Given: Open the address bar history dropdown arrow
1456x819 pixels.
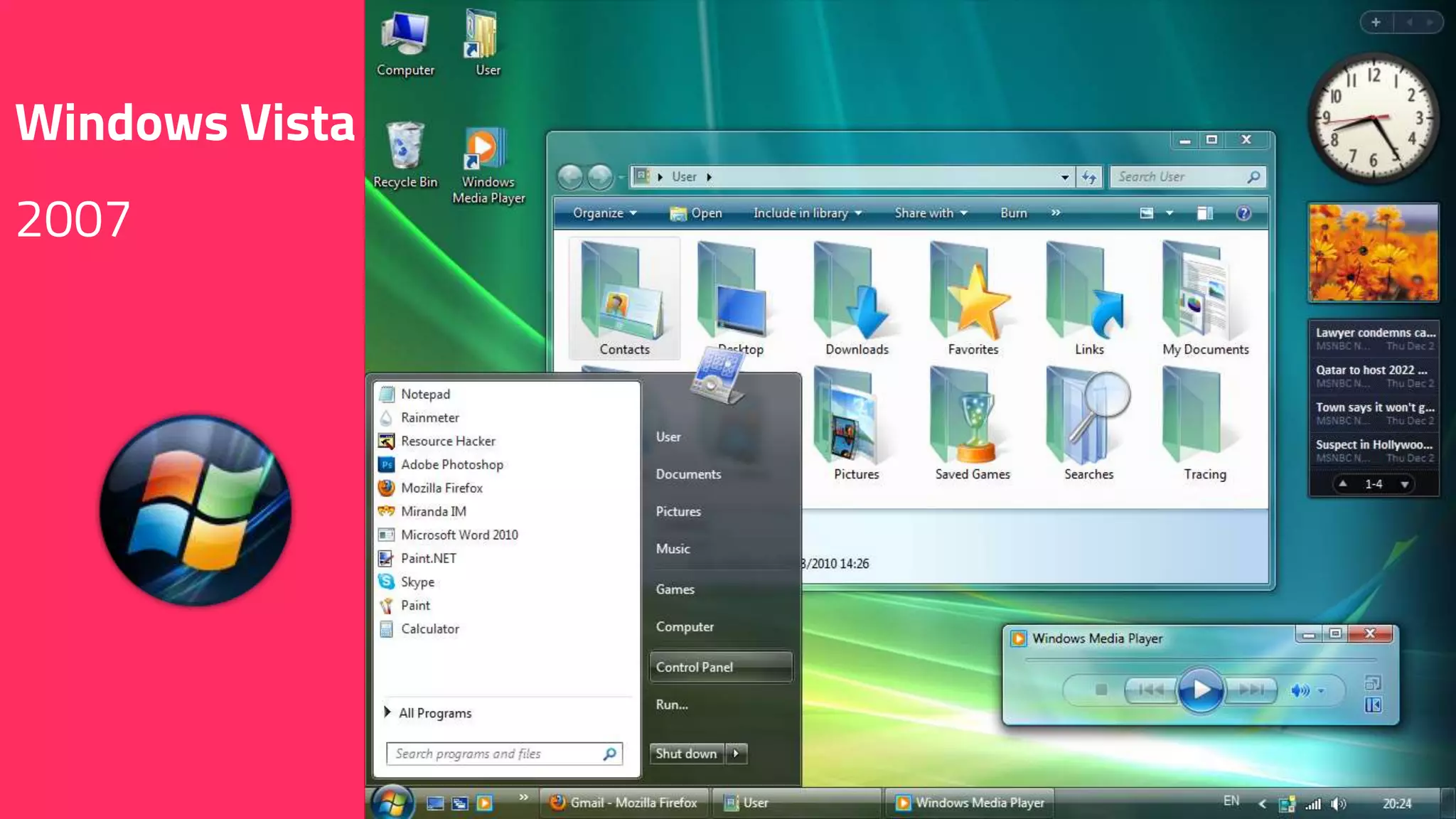Looking at the screenshot, I should [1064, 177].
